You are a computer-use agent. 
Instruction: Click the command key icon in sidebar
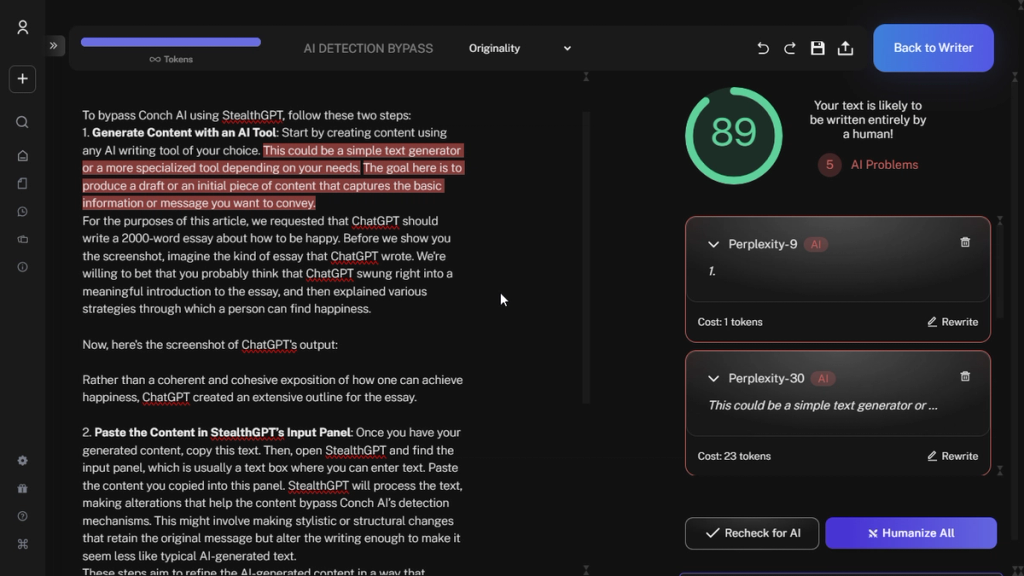[x=22, y=544]
